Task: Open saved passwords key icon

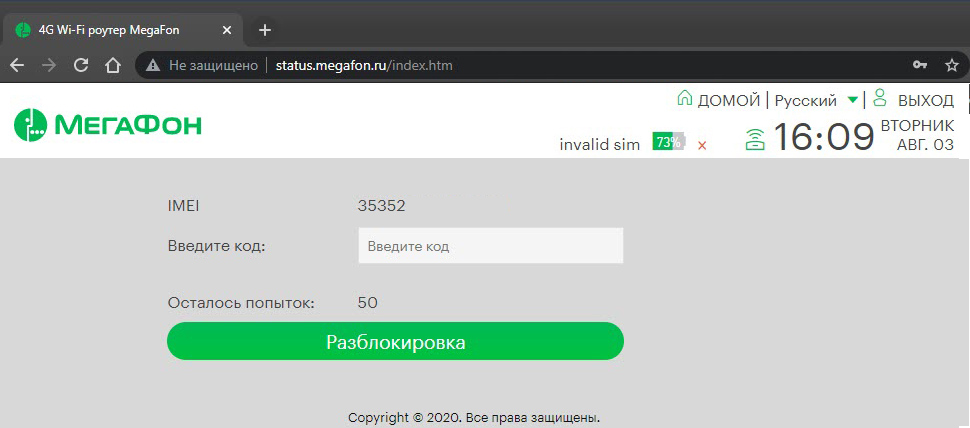Action: [x=919, y=65]
